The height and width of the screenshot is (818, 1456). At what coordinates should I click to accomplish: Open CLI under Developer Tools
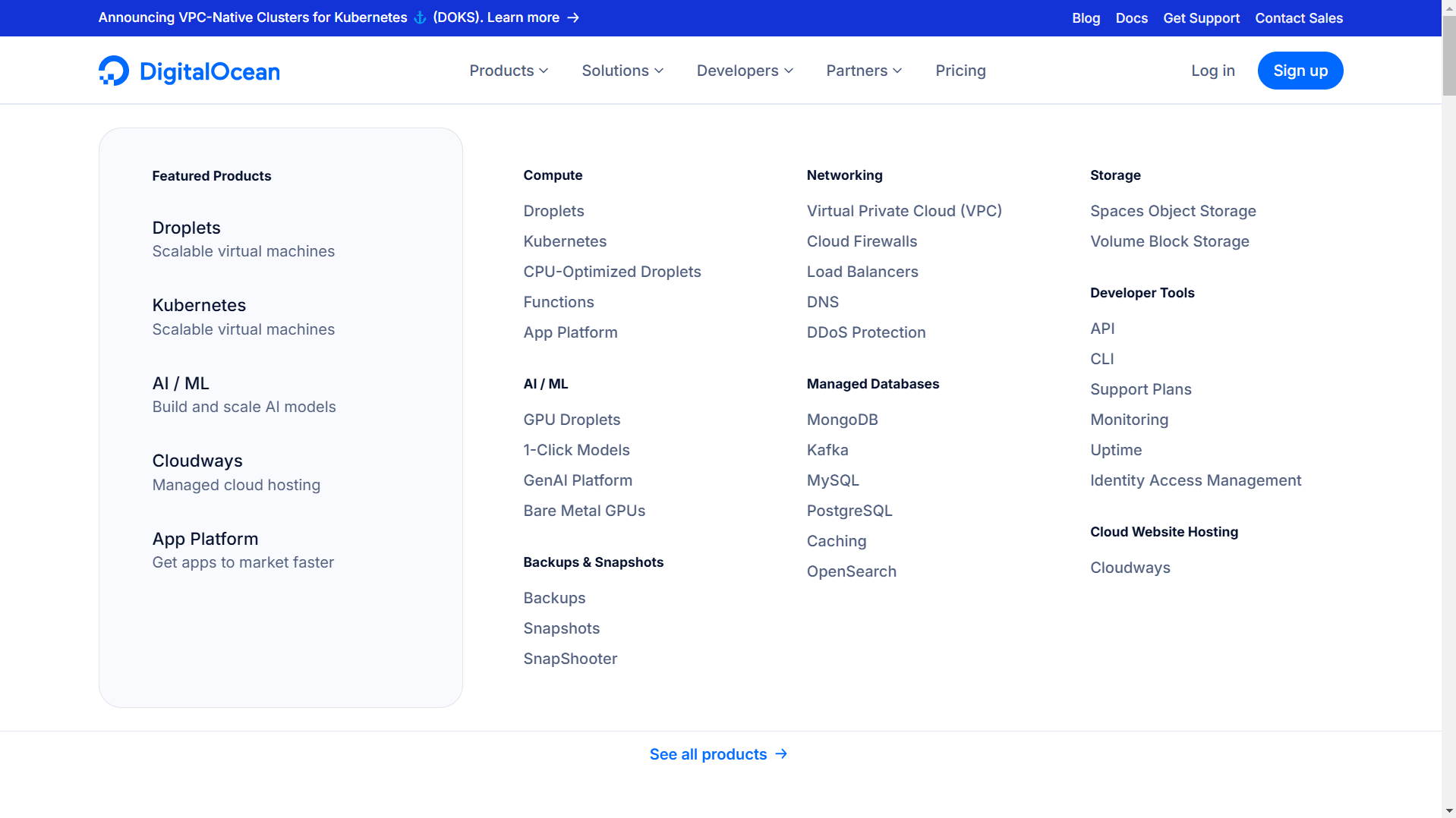pos(1102,359)
